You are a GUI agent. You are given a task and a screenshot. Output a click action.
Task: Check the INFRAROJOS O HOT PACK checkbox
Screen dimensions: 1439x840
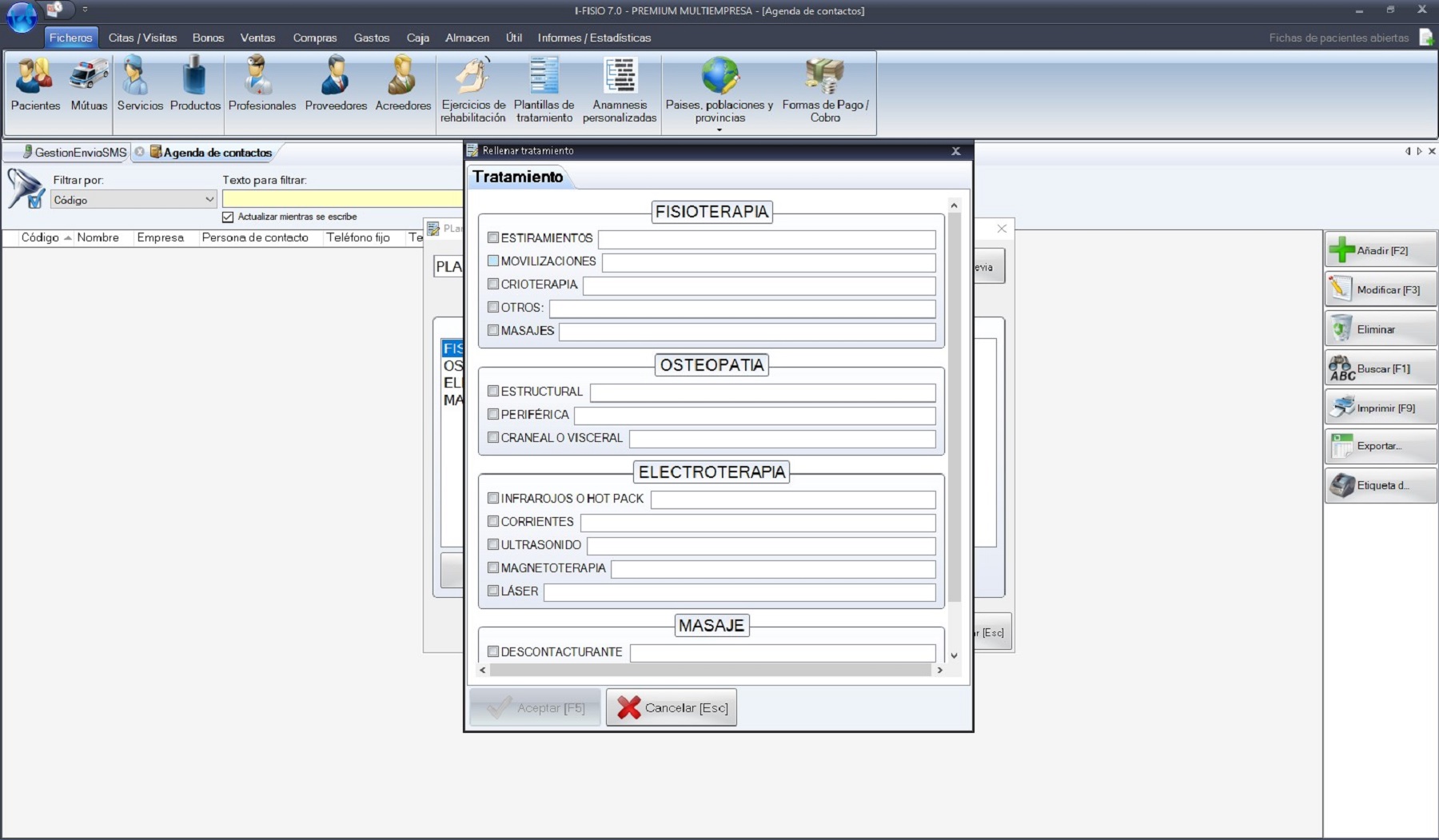[x=493, y=498]
